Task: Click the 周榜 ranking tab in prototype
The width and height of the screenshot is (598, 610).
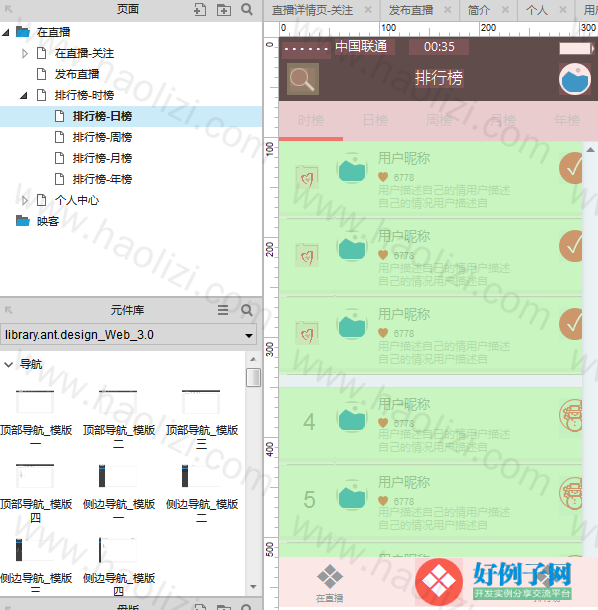Action: coord(439,120)
